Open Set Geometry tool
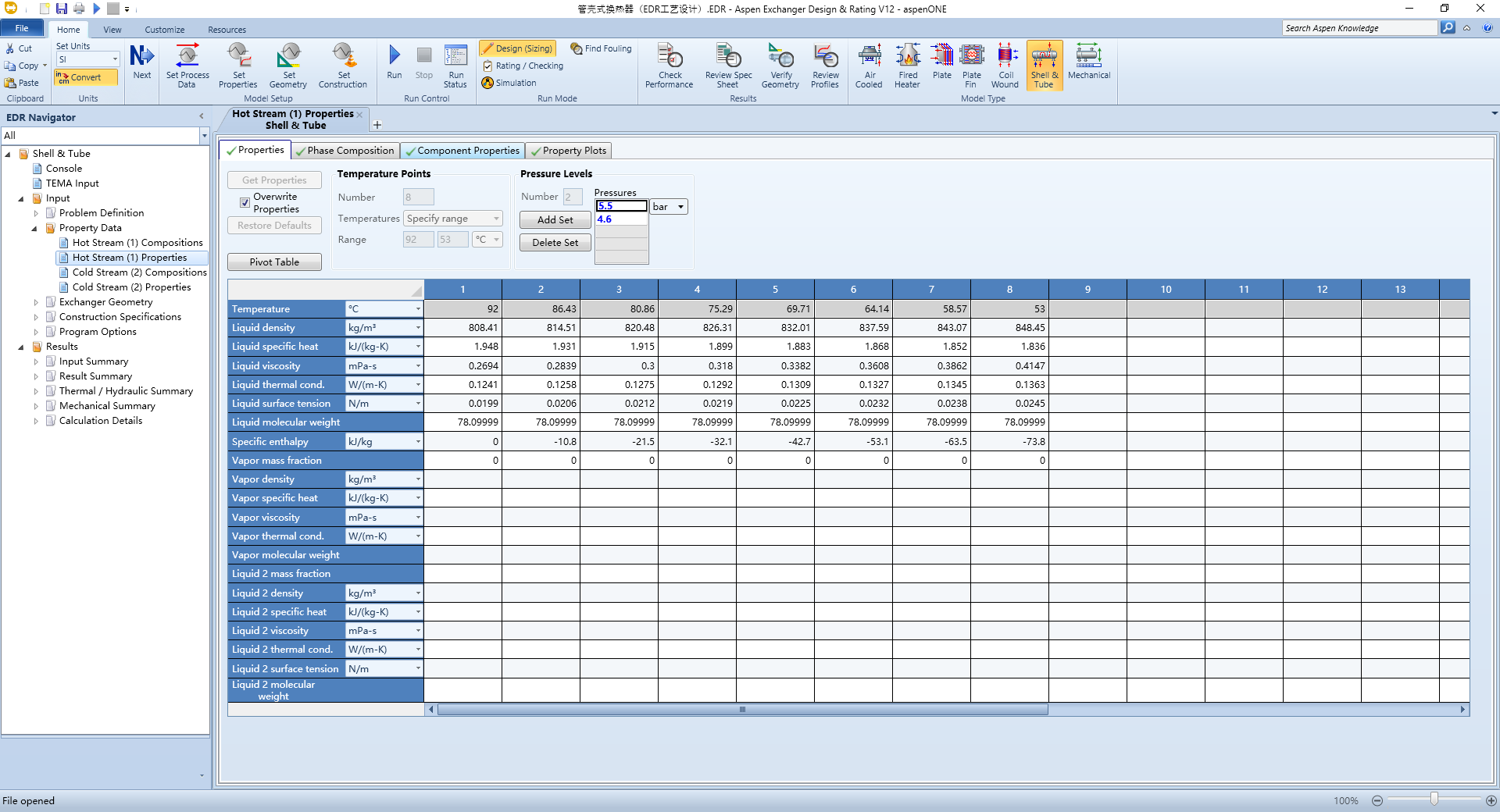The height and width of the screenshot is (812, 1500). pyautogui.click(x=288, y=66)
